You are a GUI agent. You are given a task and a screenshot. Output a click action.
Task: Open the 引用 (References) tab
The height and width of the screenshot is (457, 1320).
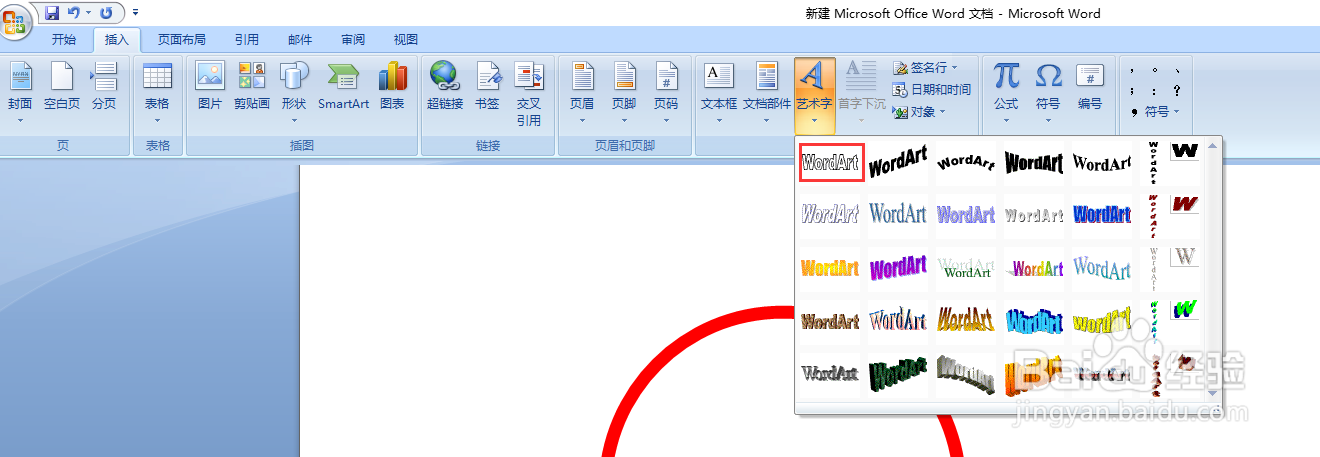pos(247,40)
